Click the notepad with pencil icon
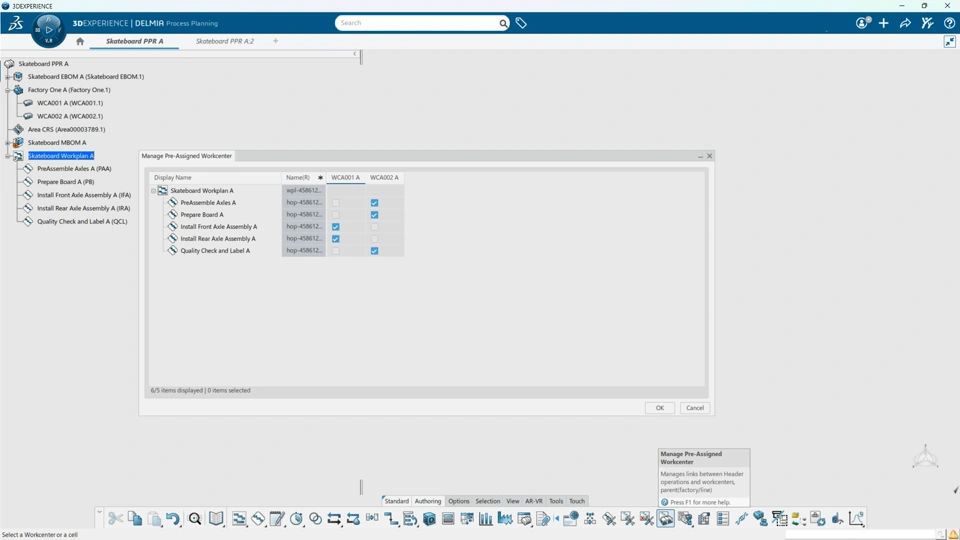Image resolution: width=960 pixels, height=540 pixels. tap(277, 519)
